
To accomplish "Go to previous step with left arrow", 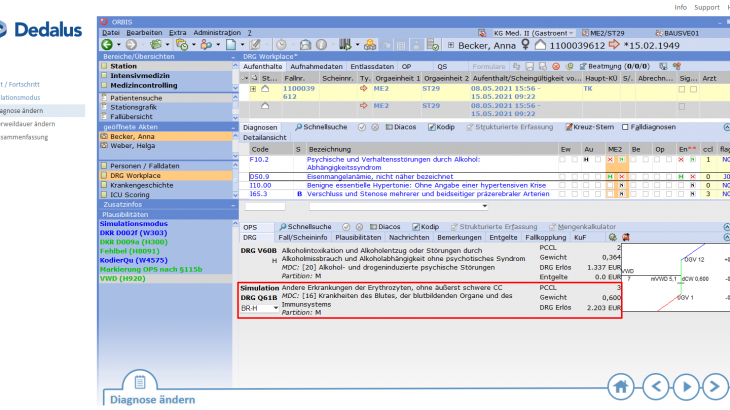I will tap(655, 386).
